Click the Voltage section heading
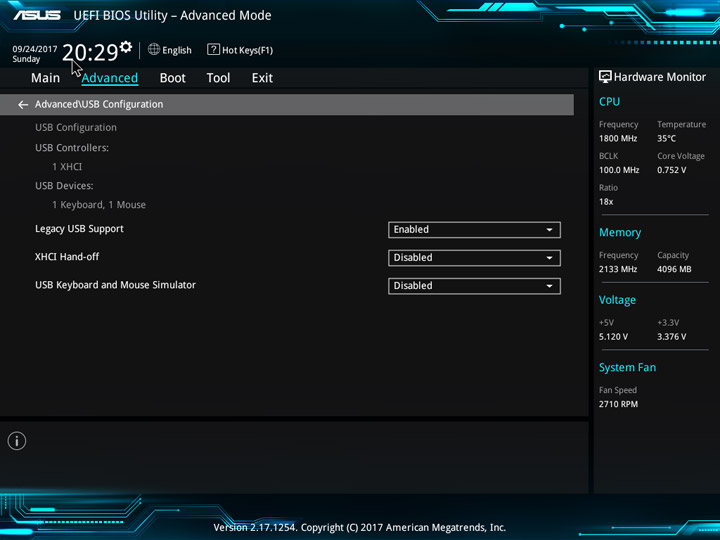The width and height of the screenshot is (720, 540). pyautogui.click(x=617, y=300)
